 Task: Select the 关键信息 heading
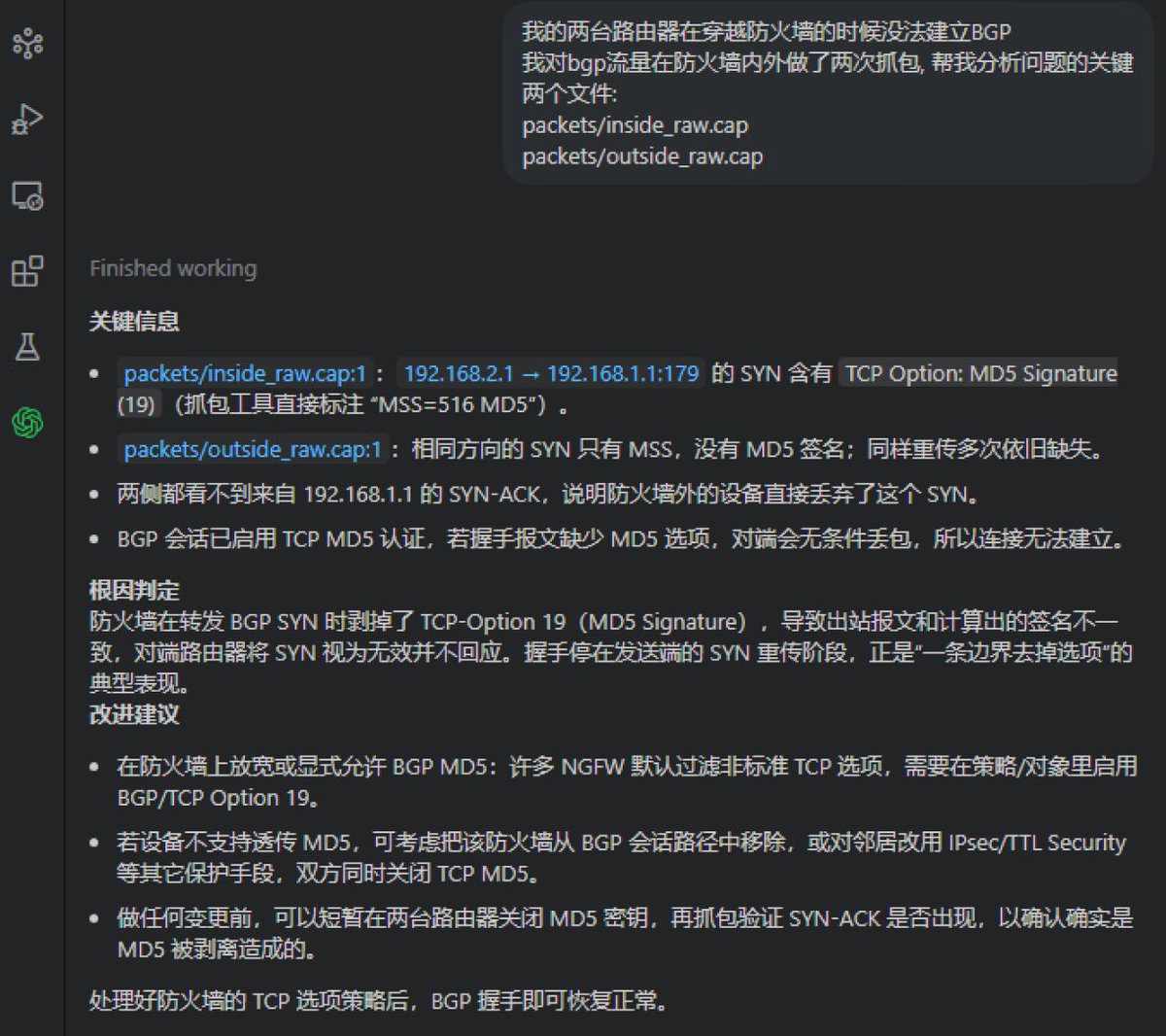(134, 321)
